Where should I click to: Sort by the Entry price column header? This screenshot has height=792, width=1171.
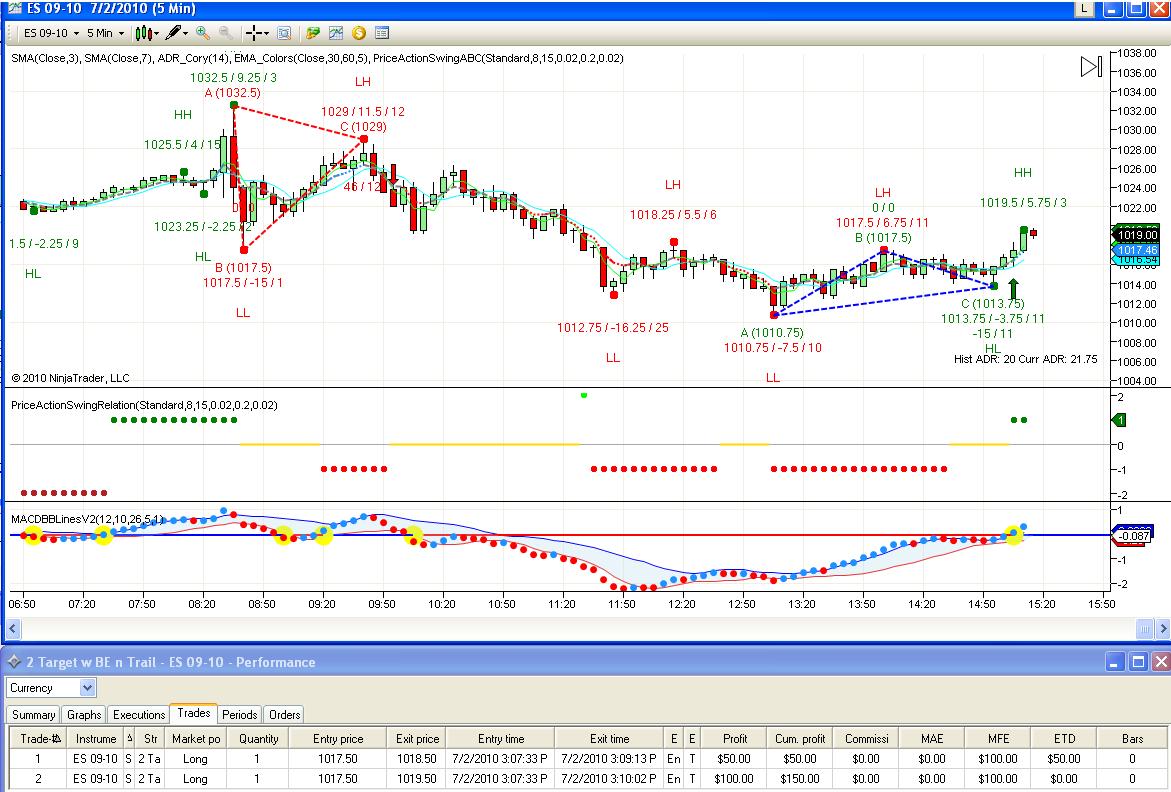coord(338,738)
